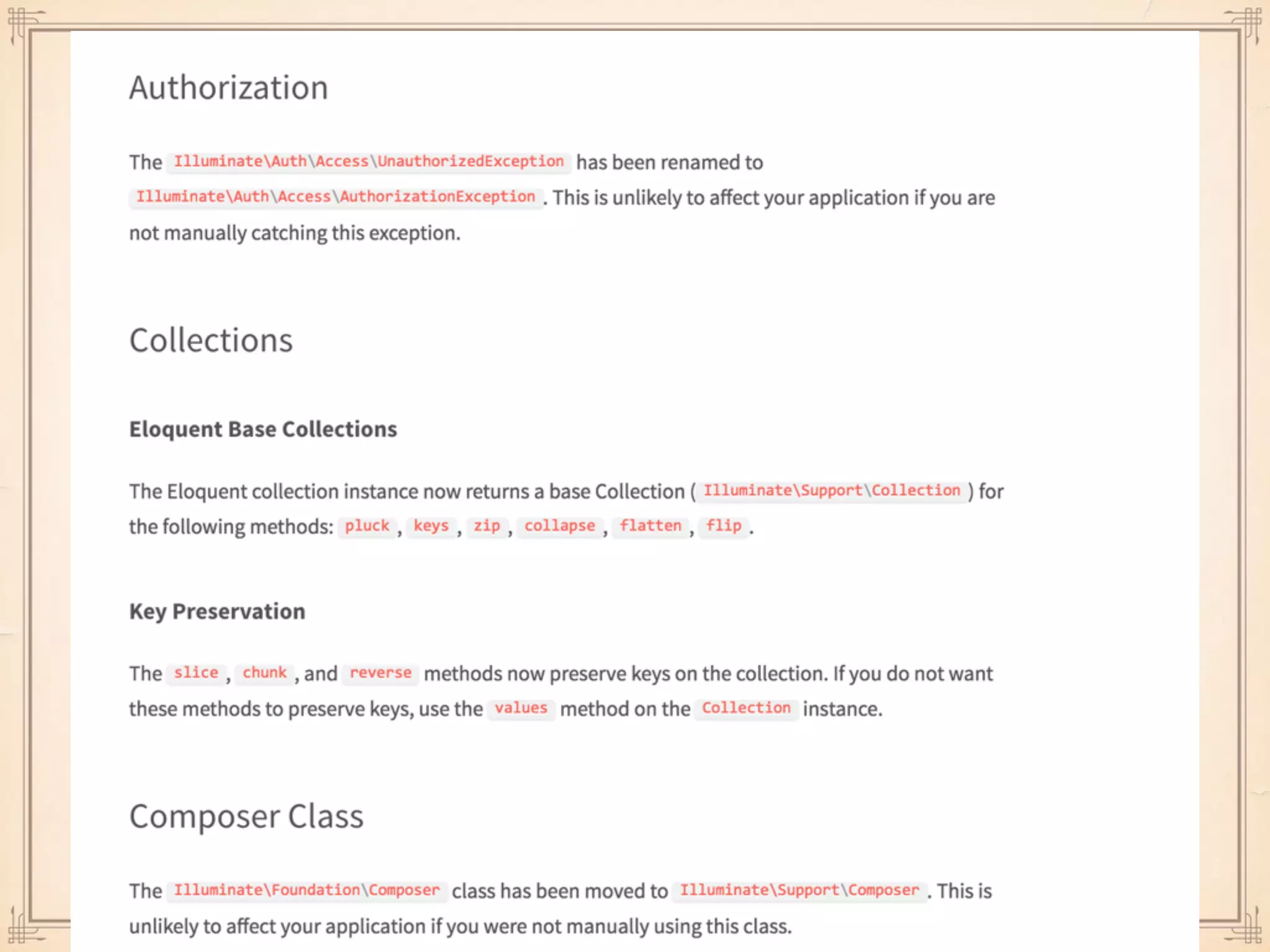Screen dimensions: 1270x952
Task: Click the Illuminate\Support\Composer code tag
Action: [799, 891]
